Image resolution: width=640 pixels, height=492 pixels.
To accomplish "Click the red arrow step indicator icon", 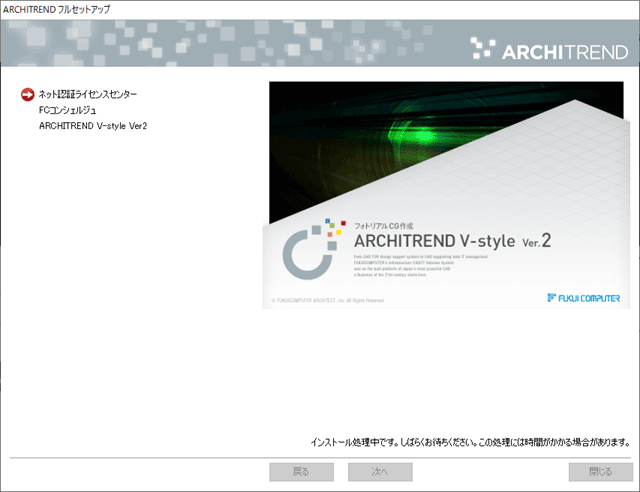I will 28,94.
